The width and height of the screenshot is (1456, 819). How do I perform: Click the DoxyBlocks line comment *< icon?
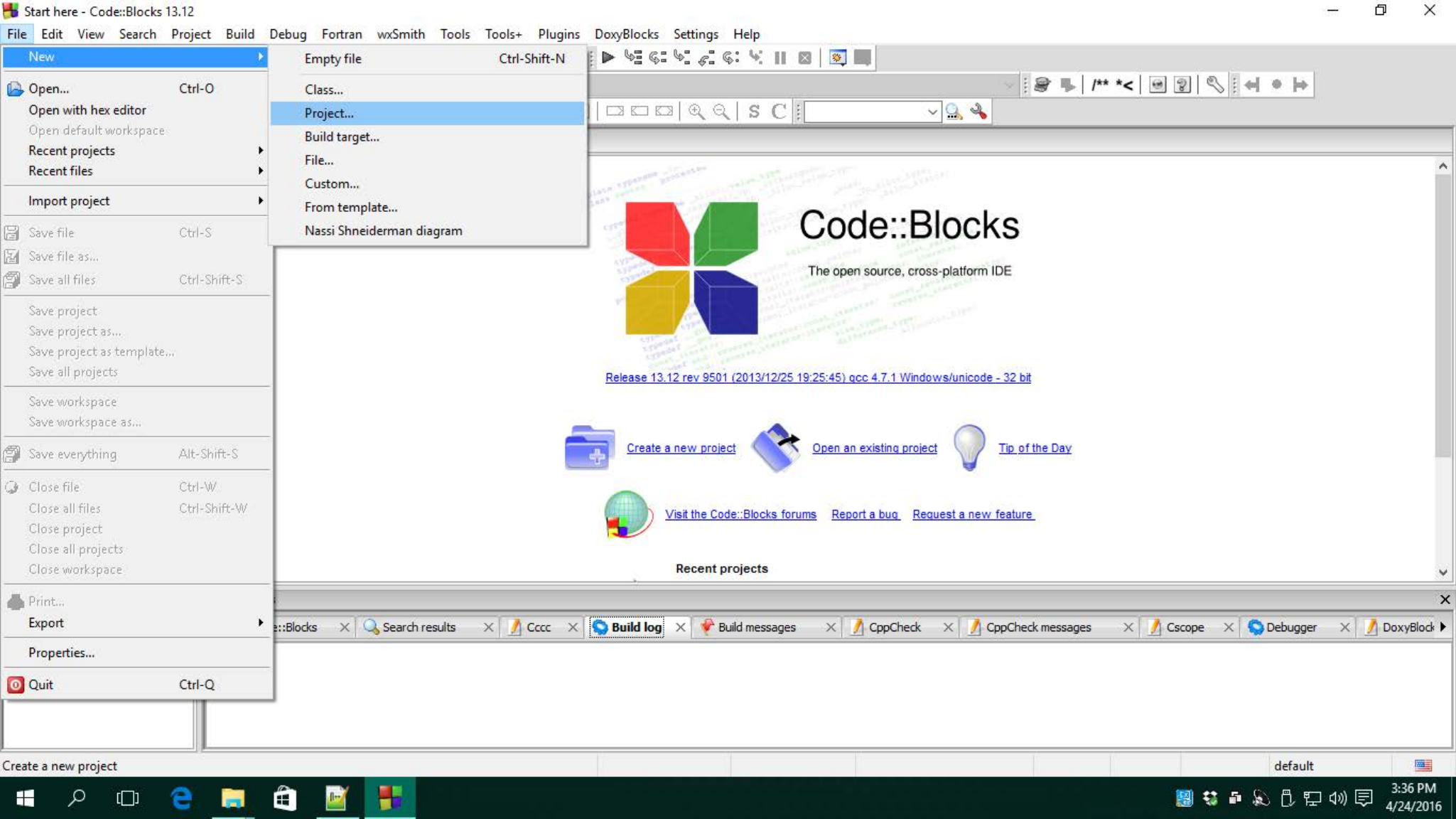pos(1125,85)
